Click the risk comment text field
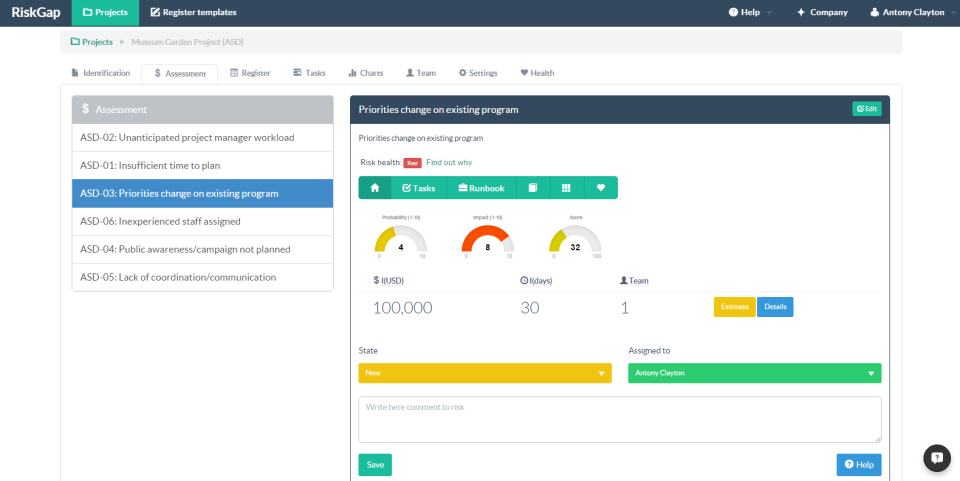 coord(619,419)
